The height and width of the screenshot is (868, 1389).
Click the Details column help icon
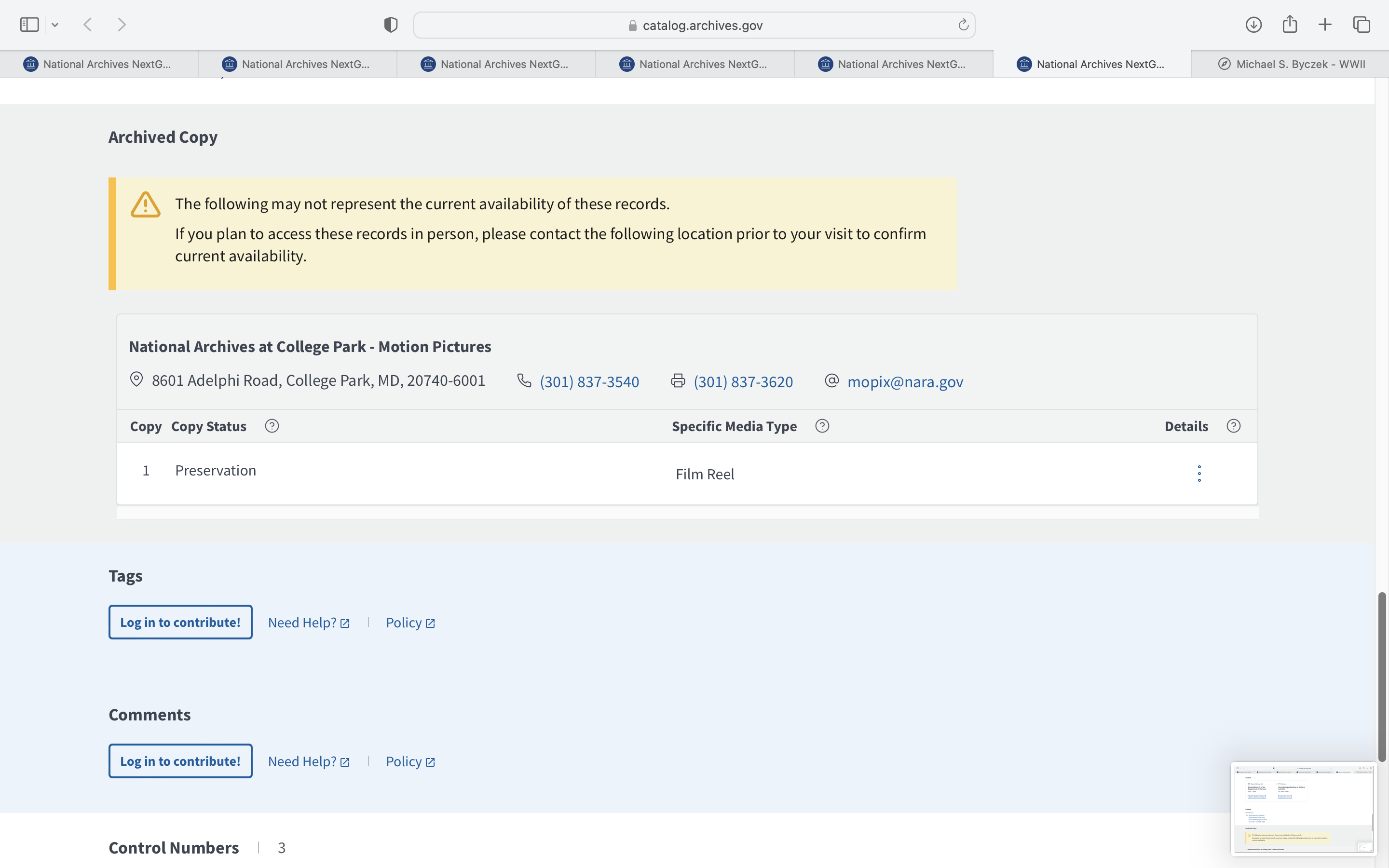pyautogui.click(x=1233, y=426)
